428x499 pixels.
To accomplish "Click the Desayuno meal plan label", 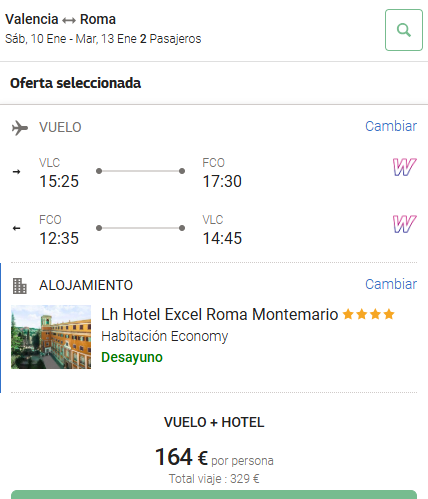I will pyautogui.click(x=132, y=357).
